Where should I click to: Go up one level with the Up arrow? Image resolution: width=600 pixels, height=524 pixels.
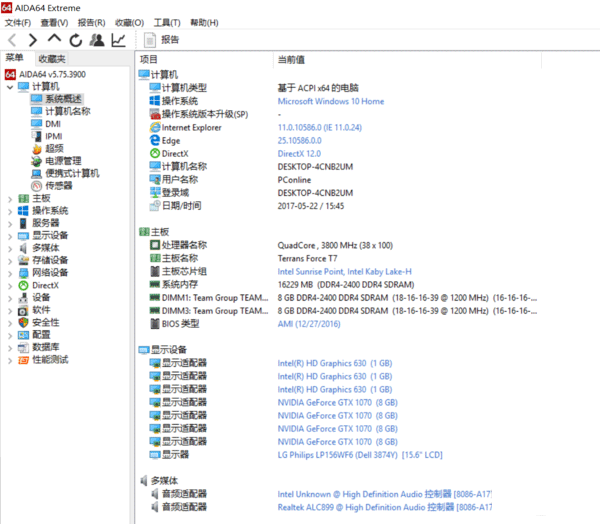click(54, 39)
